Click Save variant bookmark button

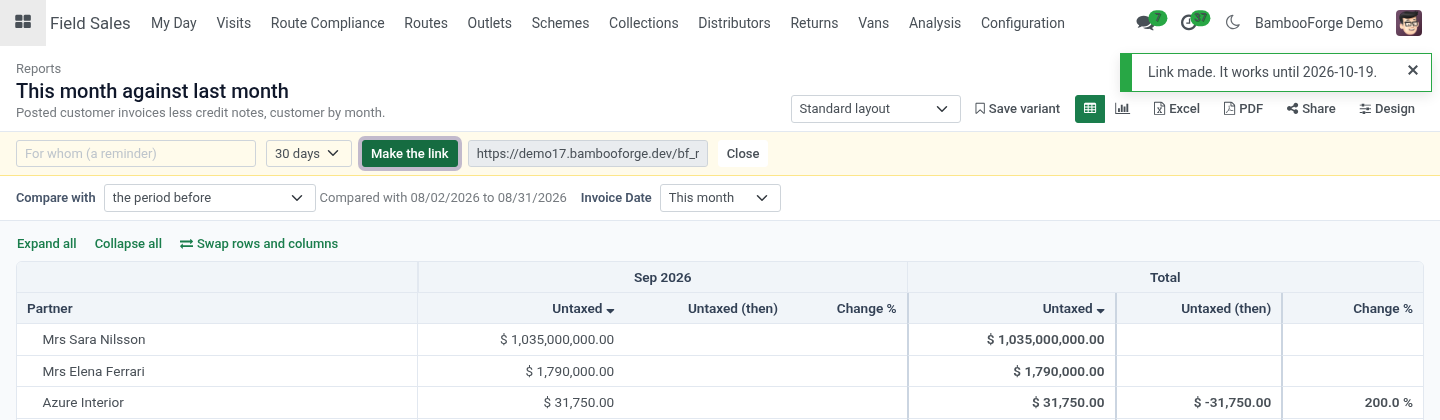[x=1017, y=109]
